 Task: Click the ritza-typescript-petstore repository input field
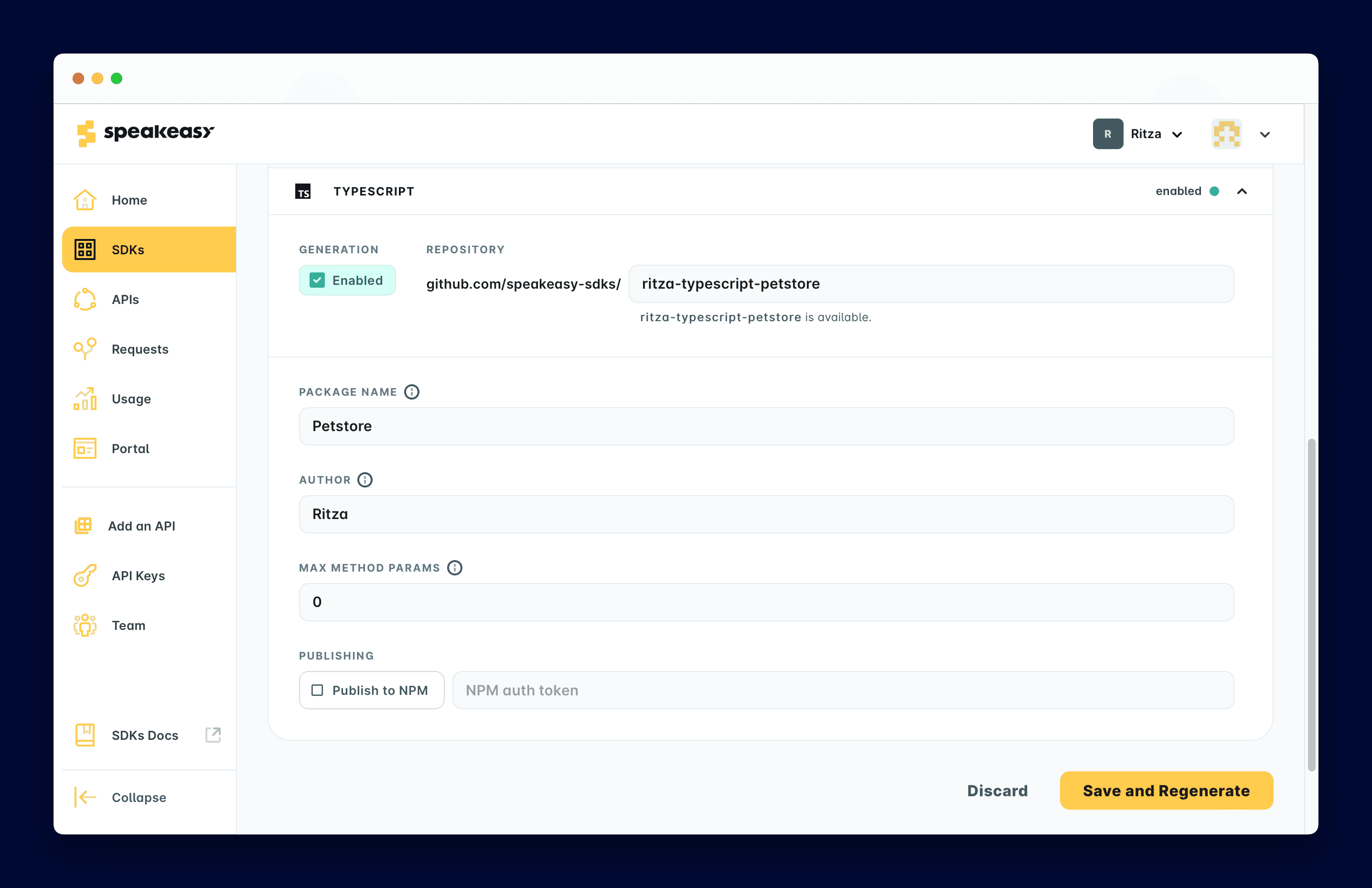pyautogui.click(x=931, y=283)
